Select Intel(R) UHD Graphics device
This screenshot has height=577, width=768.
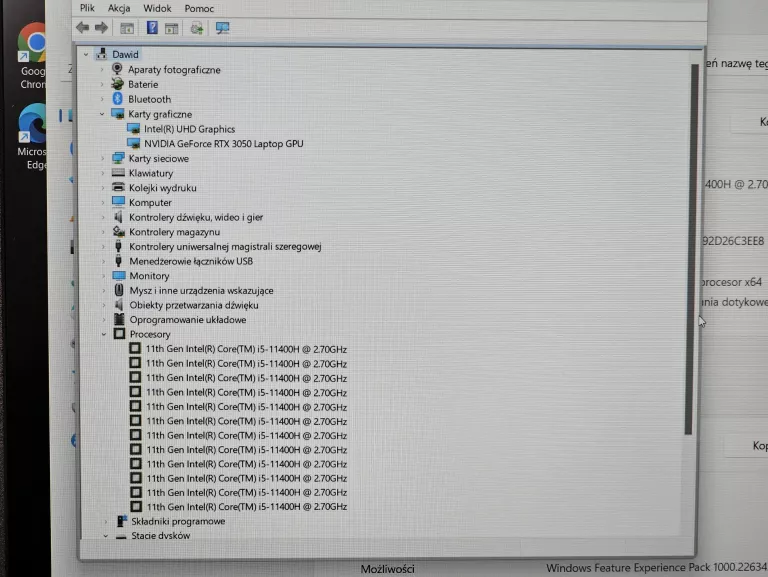coord(189,129)
